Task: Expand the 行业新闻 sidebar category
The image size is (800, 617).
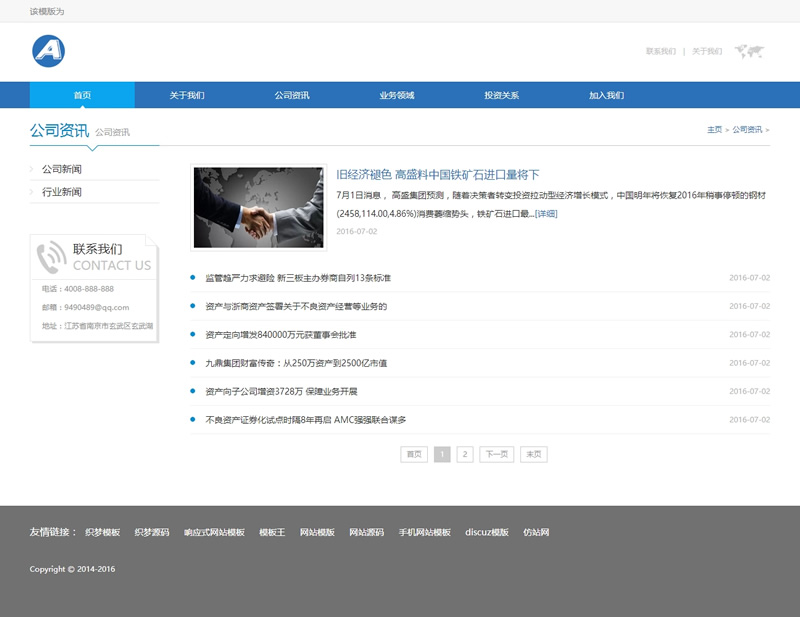Action: pyautogui.click(x=62, y=192)
